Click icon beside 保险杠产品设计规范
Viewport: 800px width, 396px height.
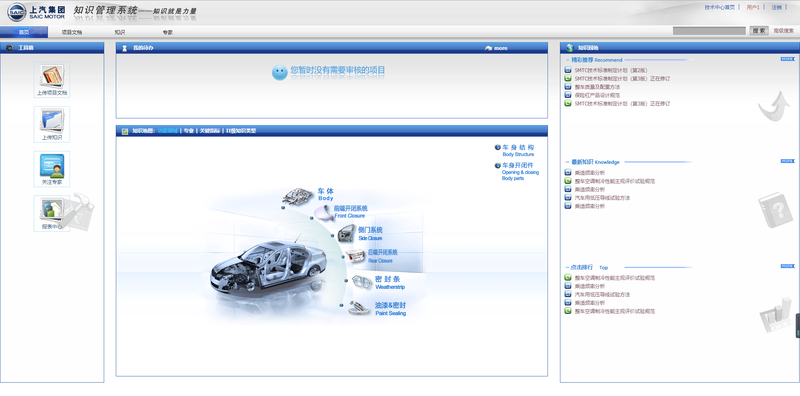coord(568,95)
